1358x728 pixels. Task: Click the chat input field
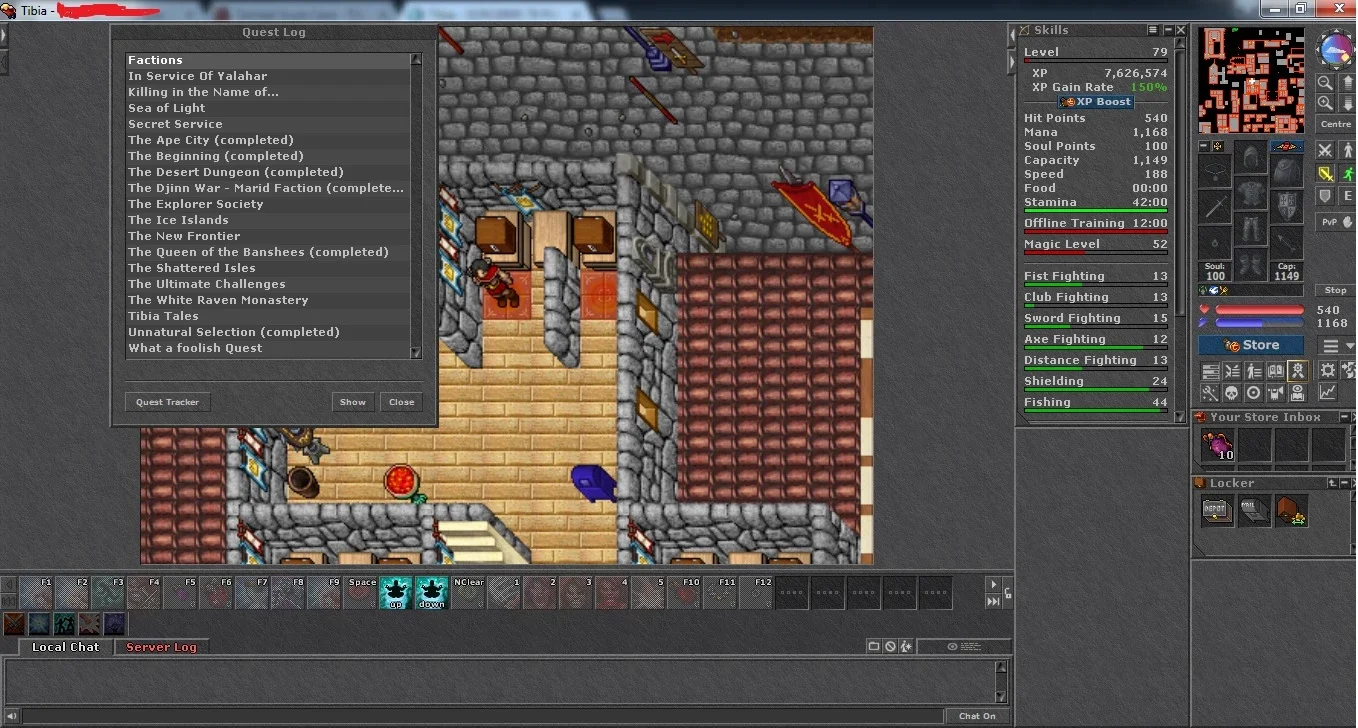[x=482, y=716]
